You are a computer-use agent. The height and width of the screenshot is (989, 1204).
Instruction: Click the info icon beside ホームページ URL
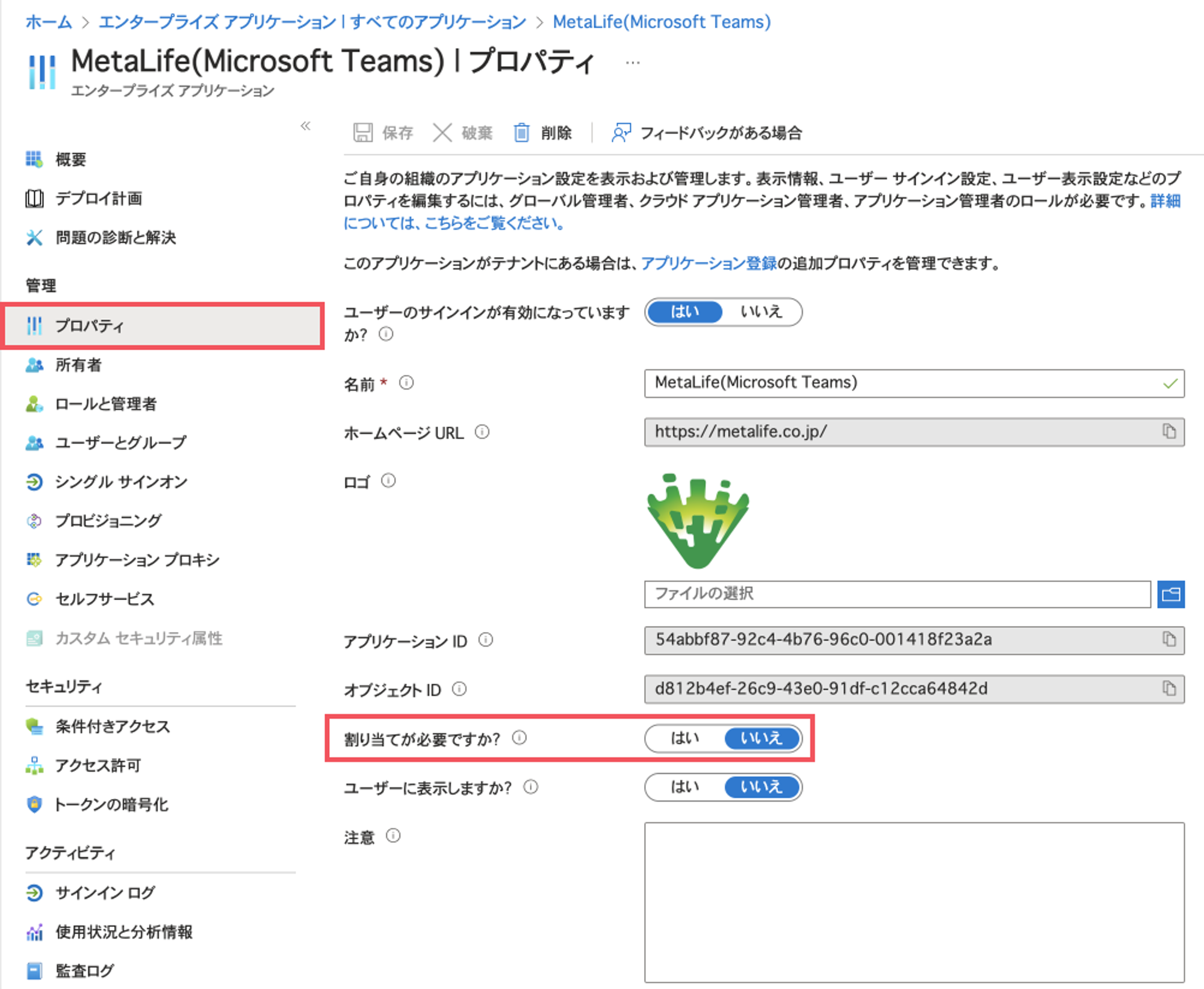pyautogui.click(x=482, y=432)
